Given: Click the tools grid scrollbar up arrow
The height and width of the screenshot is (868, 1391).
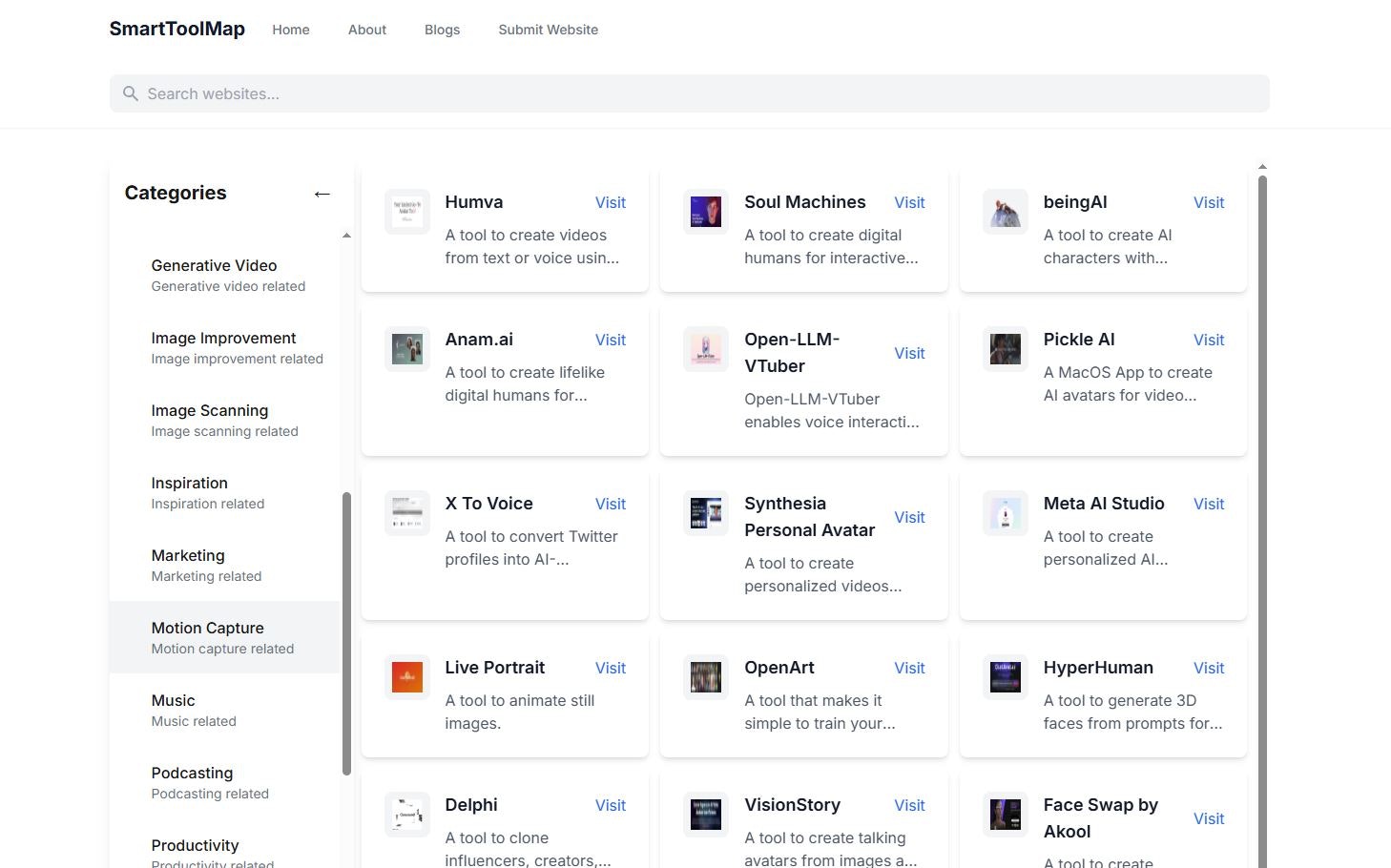Looking at the screenshot, I should (1262, 167).
